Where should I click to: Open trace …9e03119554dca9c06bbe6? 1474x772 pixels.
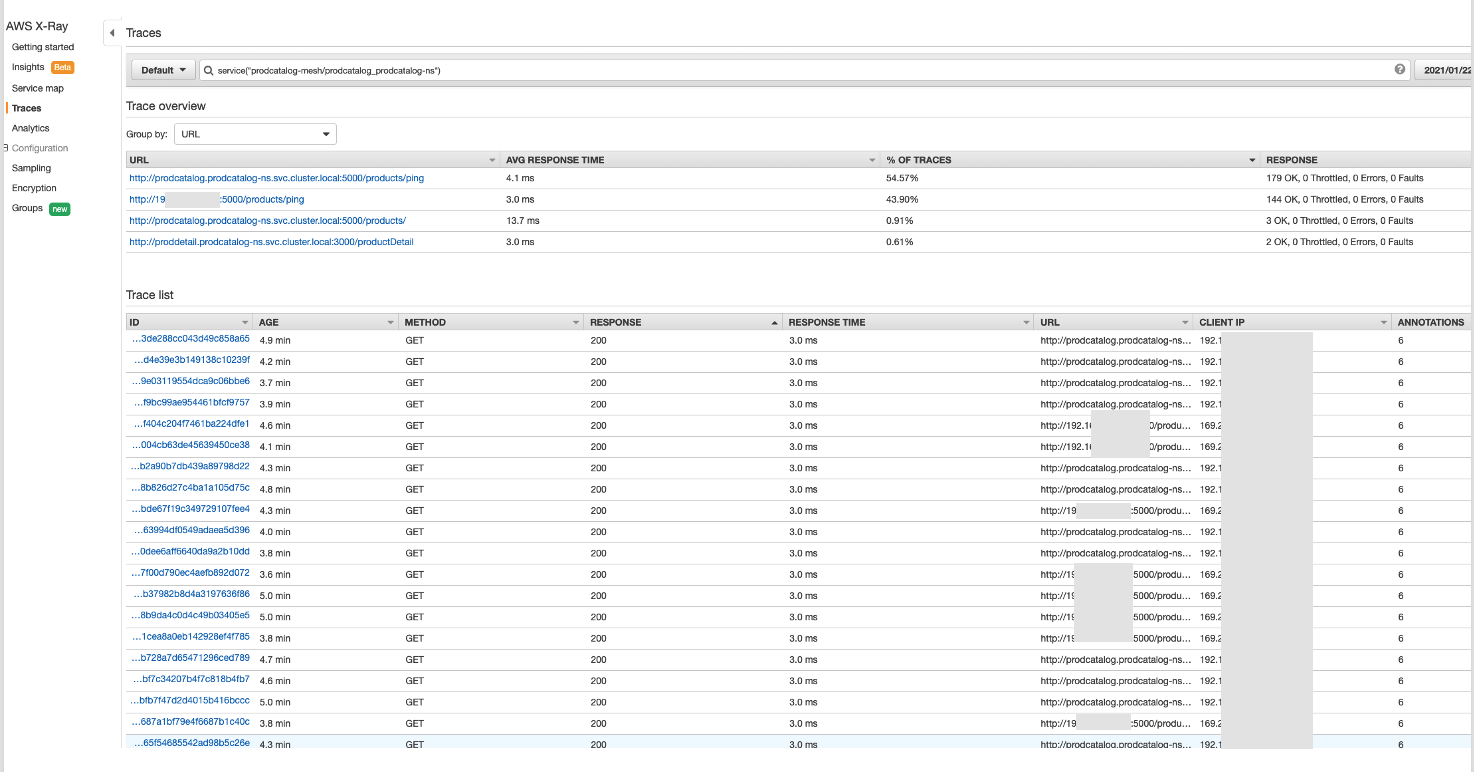(191, 381)
